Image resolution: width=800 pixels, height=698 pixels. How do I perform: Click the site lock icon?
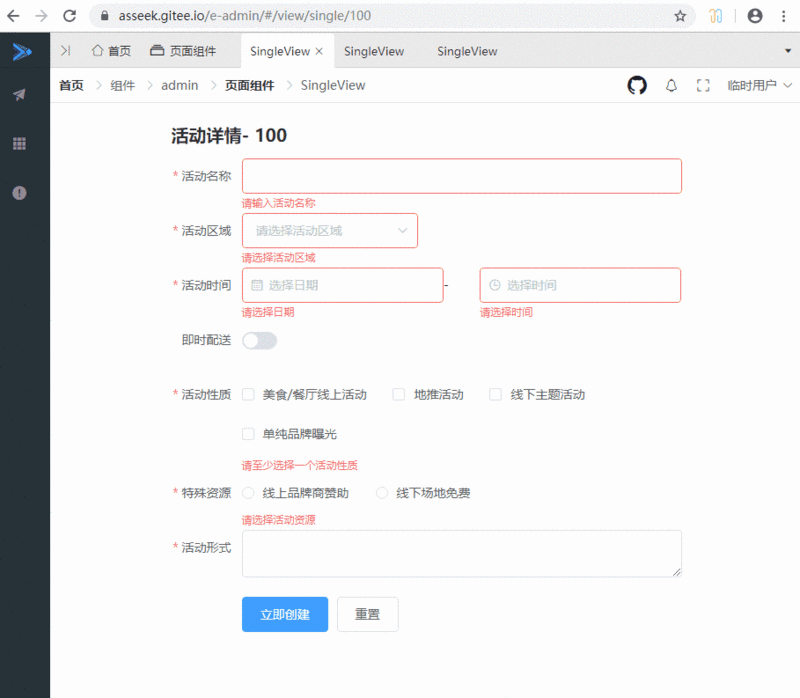(105, 16)
